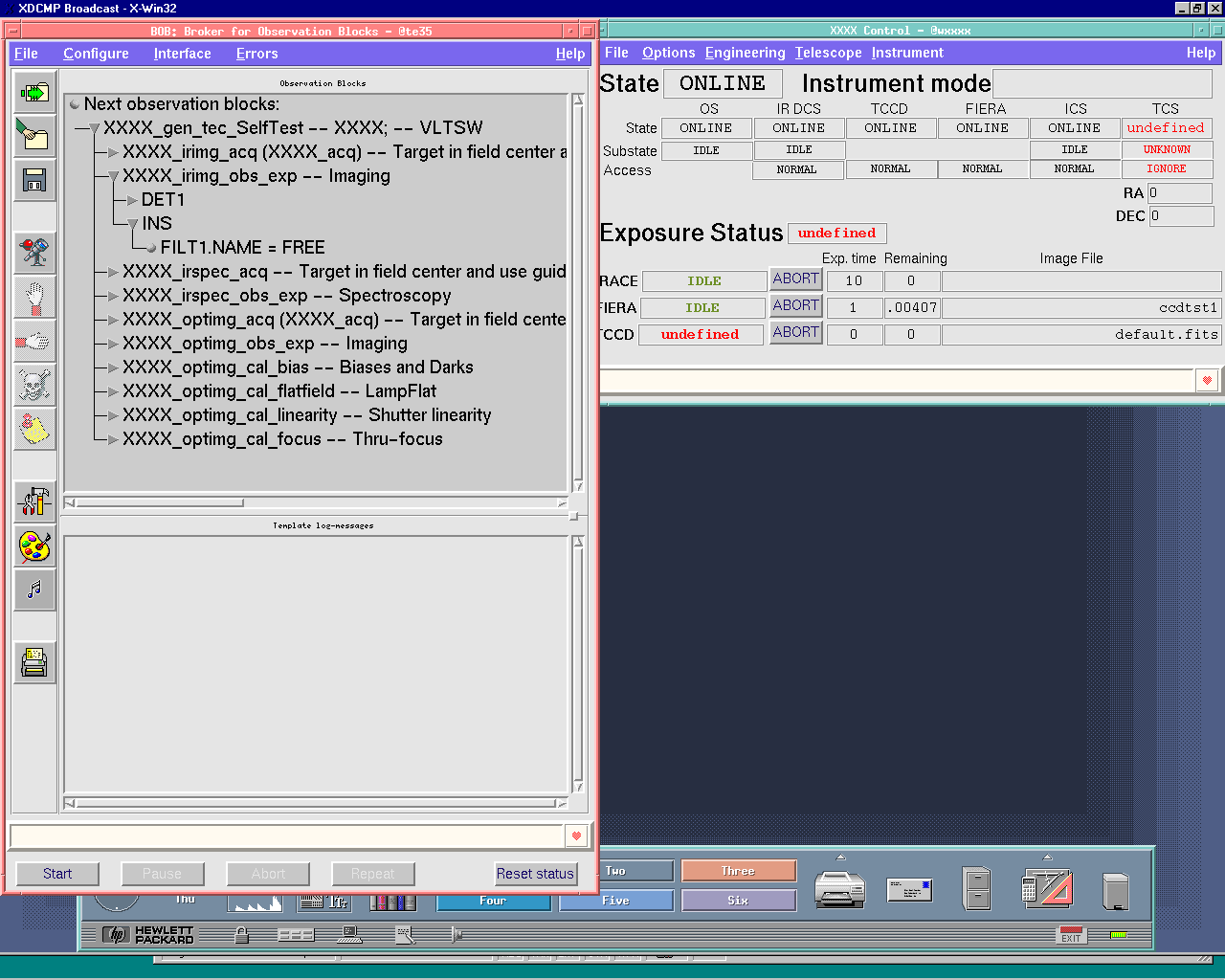Open the arrow above the applications icon
The image size is (1225, 980).
[x=1047, y=857]
